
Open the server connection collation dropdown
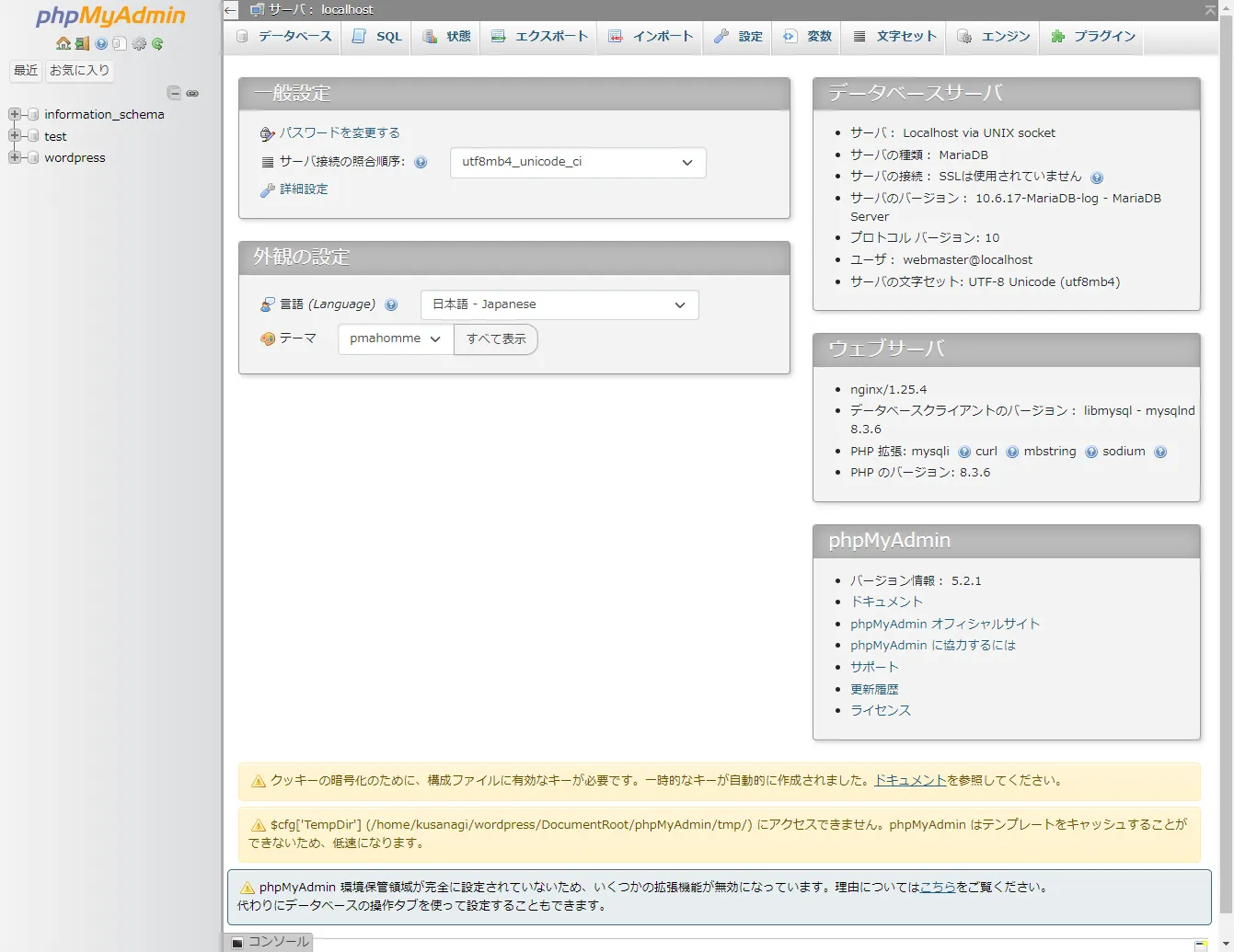pos(578,162)
